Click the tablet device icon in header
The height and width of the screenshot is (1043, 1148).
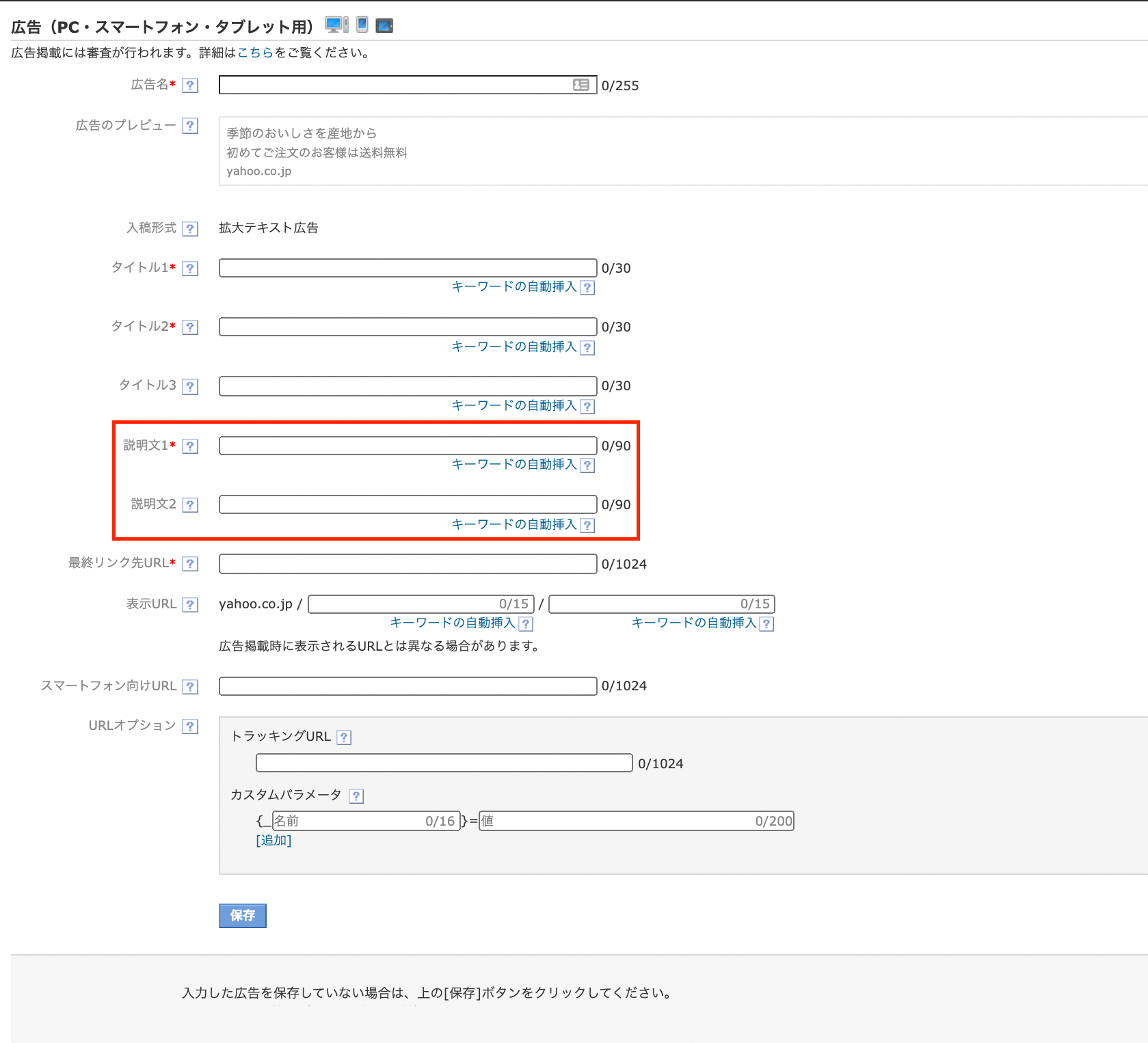coord(385,26)
